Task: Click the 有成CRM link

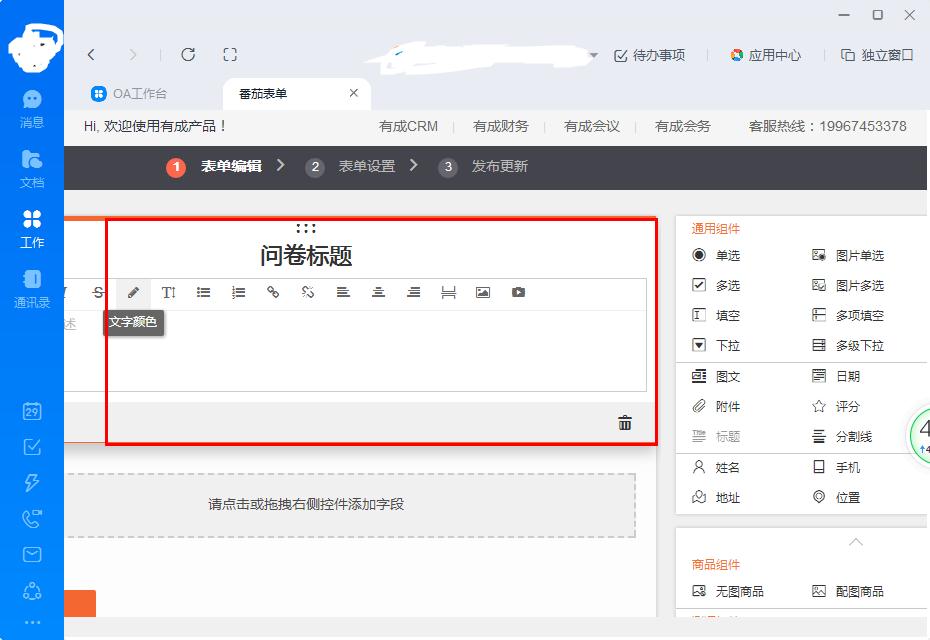Action: (407, 127)
